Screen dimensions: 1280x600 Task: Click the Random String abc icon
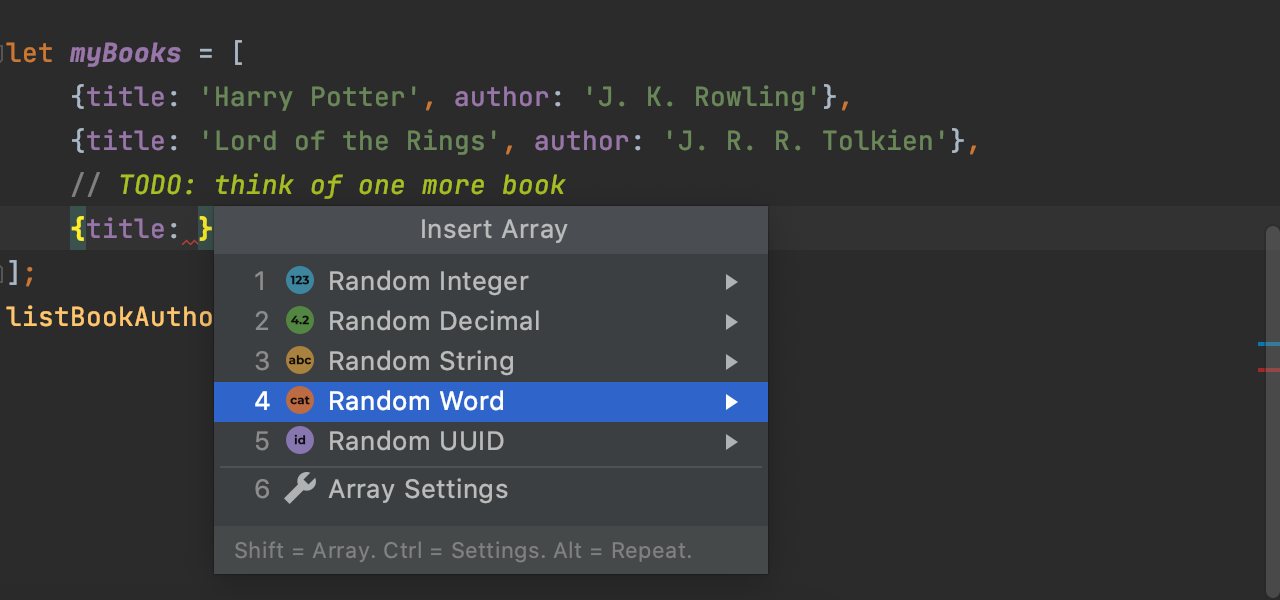[x=300, y=361]
